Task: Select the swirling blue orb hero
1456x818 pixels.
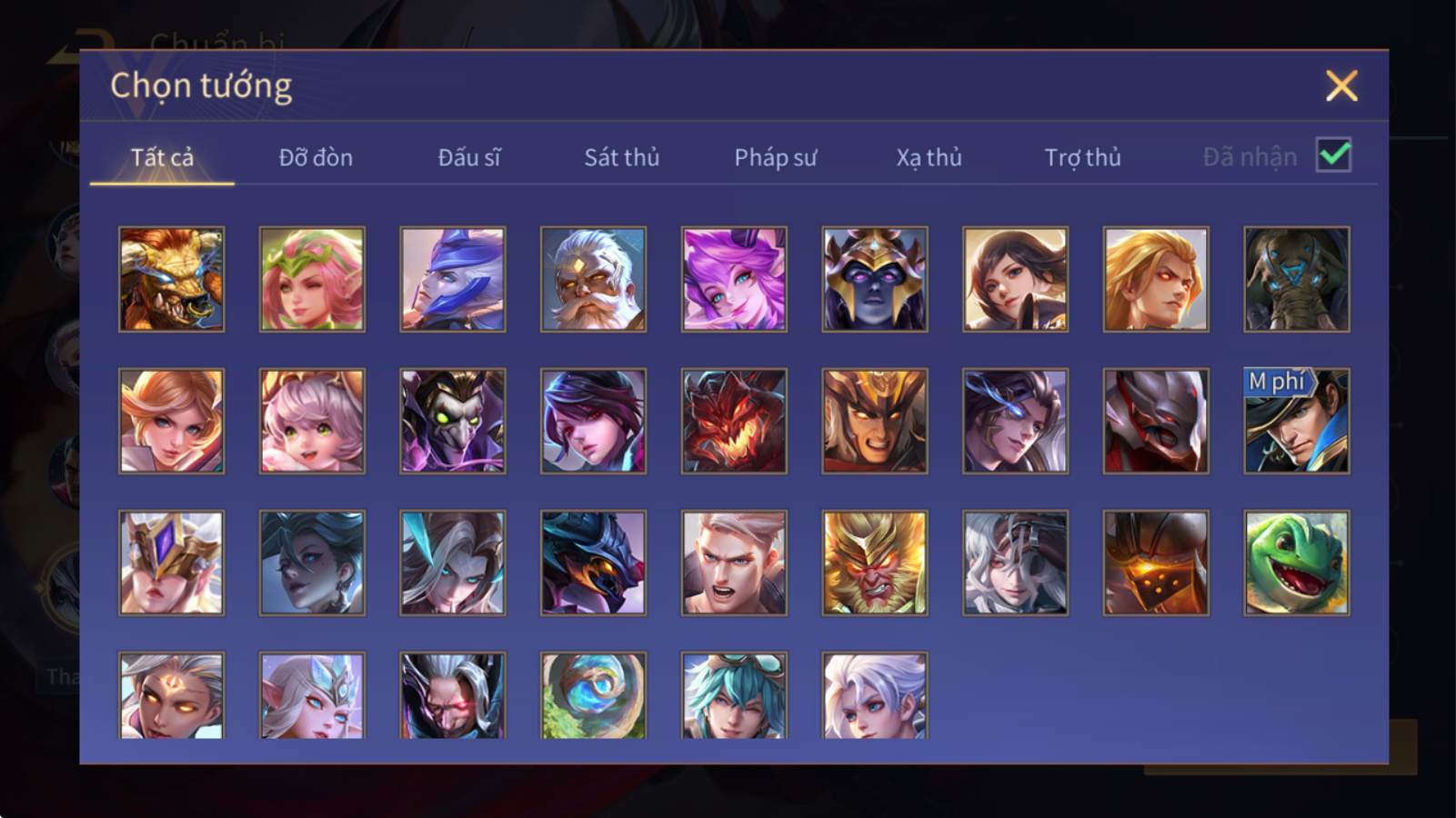Action: 593,695
